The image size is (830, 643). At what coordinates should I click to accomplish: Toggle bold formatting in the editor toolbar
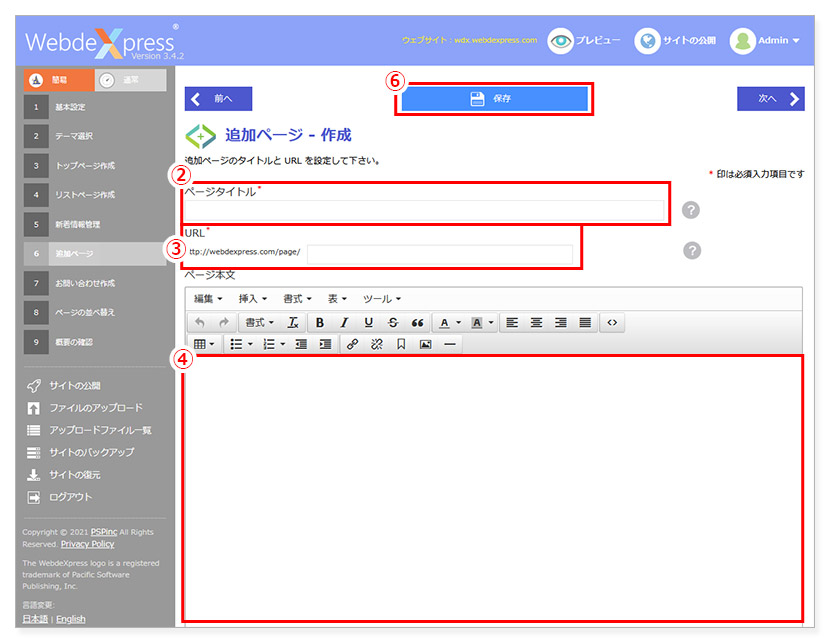pyautogui.click(x=320, y=323)
